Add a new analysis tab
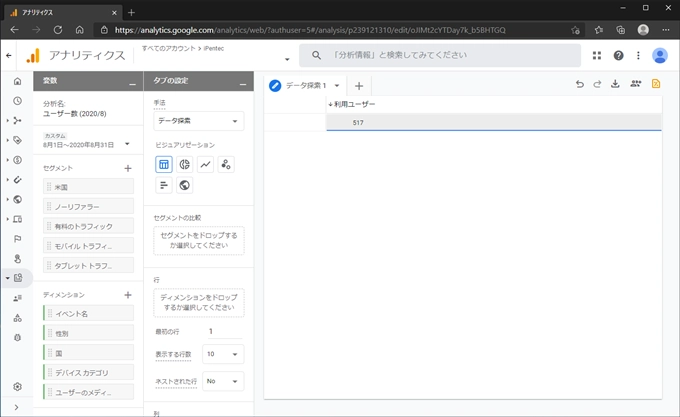This screenshot has width=680, height=417. point(359,86)
